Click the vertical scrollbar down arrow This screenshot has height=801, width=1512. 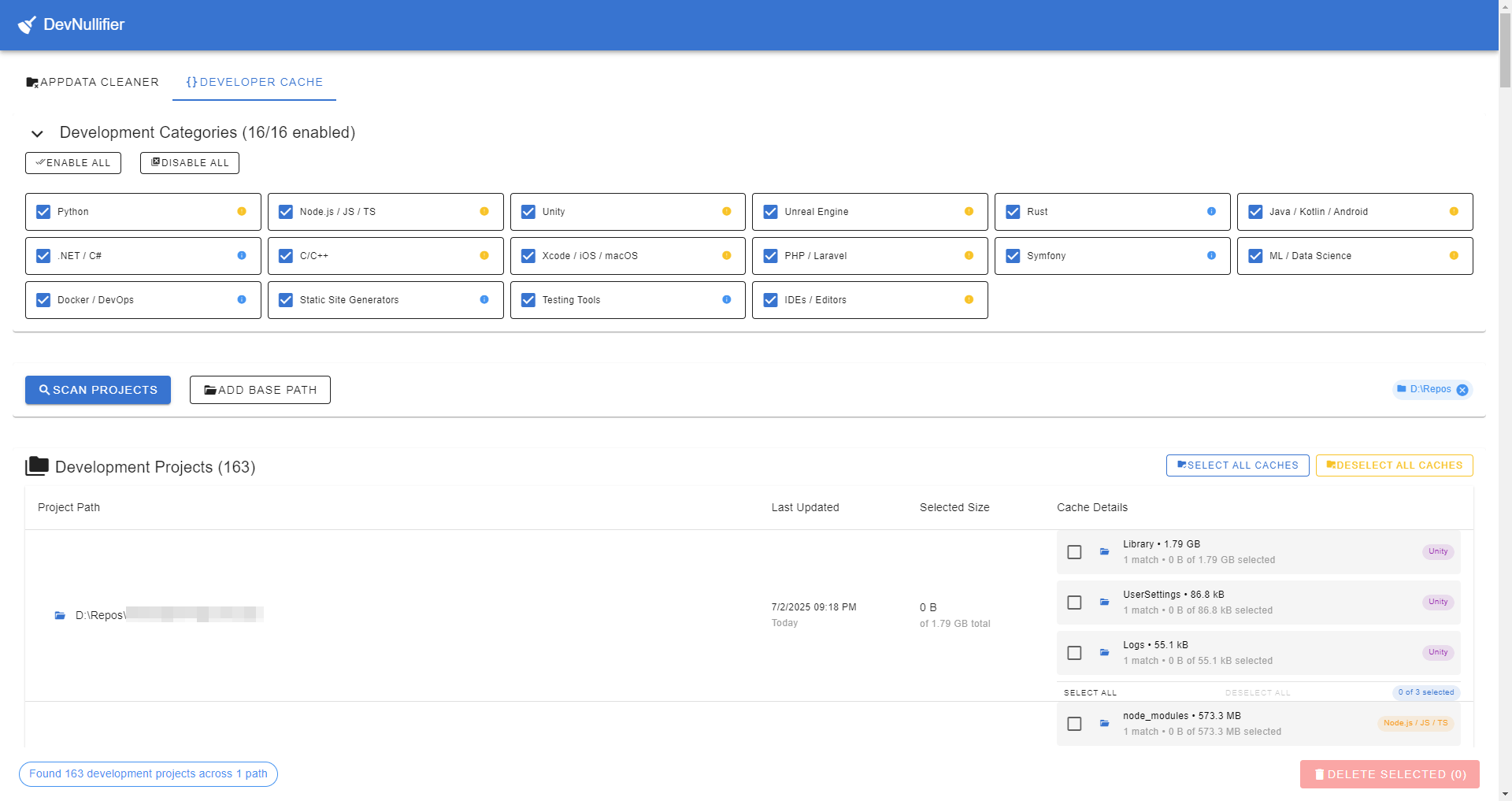coord(1505,794)
